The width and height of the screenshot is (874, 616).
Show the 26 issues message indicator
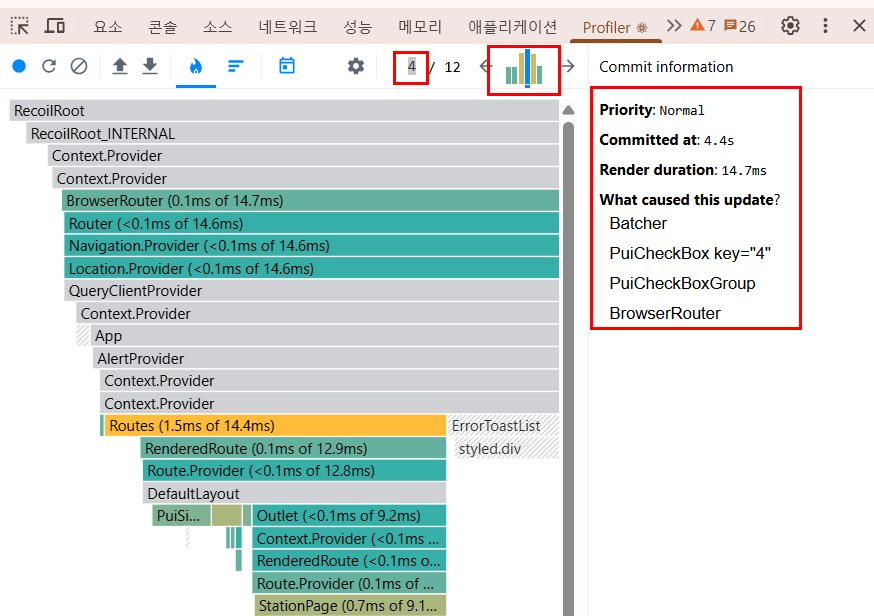(740, 26)
